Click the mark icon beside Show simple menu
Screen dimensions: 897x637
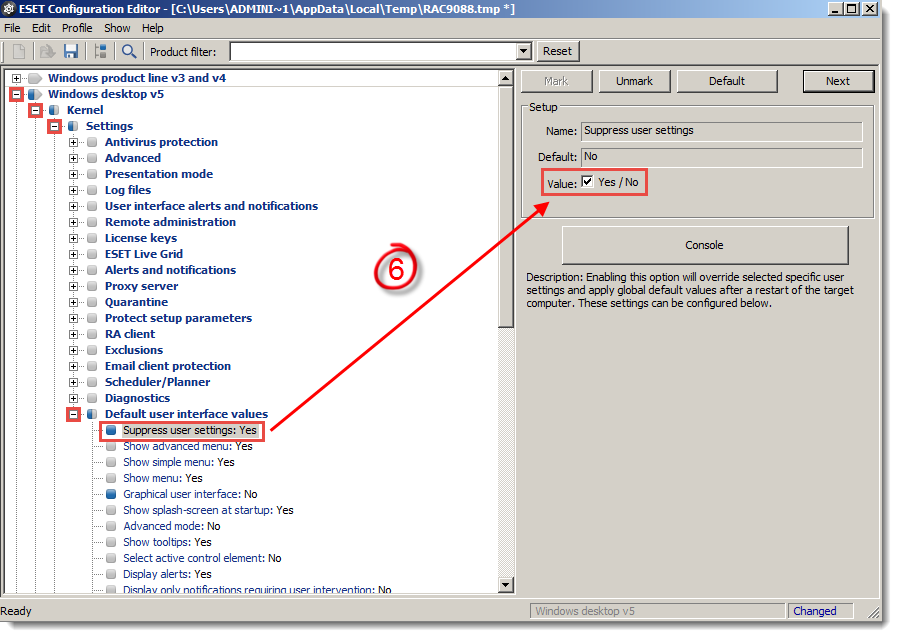coord(111,462)
